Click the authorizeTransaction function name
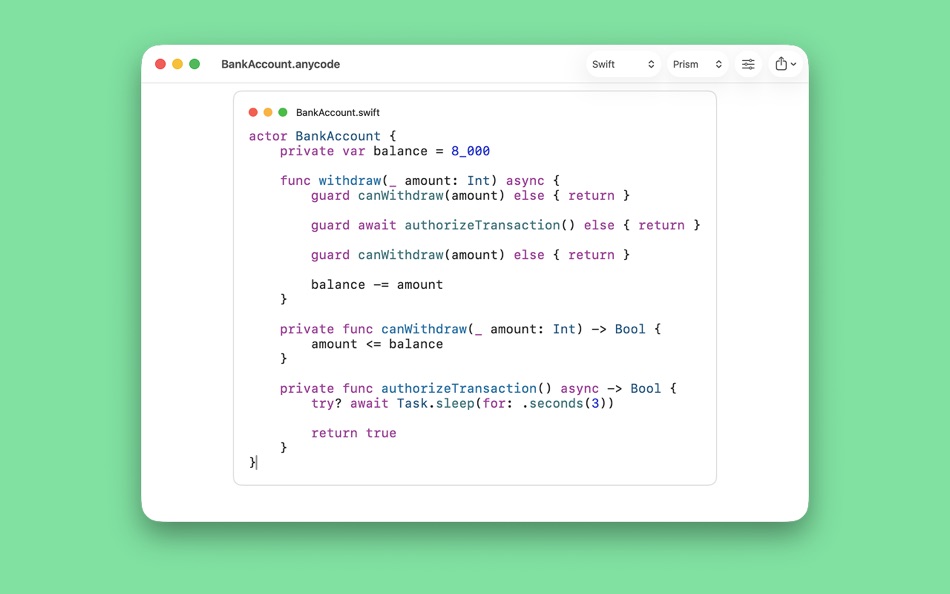The image size is (950, 594). click(459, 388)
